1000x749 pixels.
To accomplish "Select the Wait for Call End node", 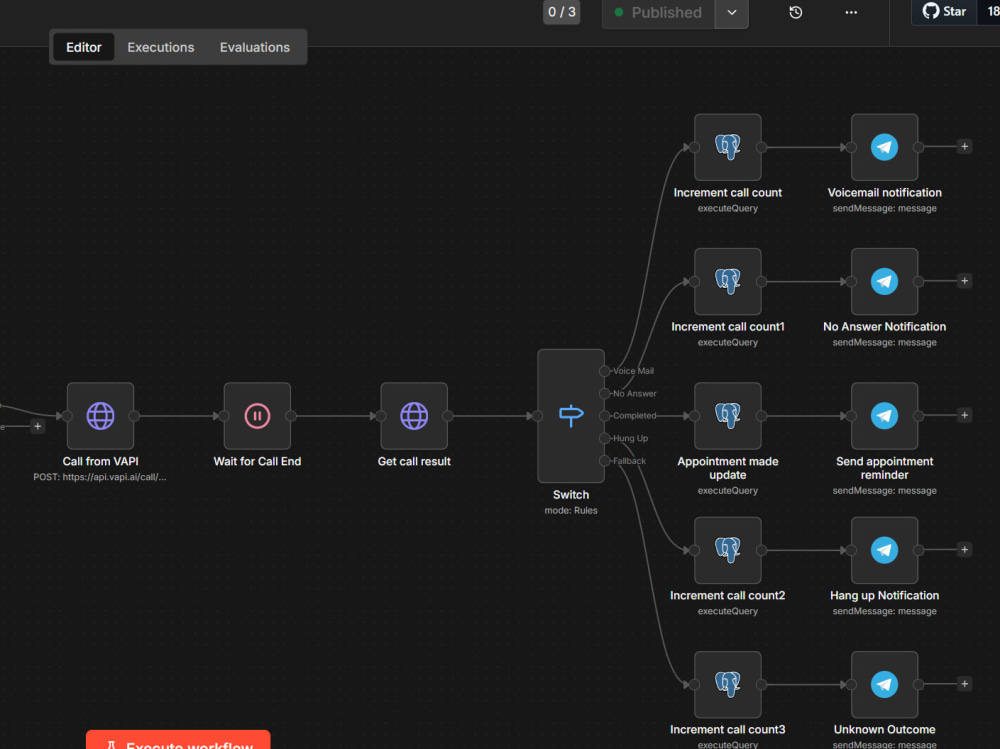I will pos(257,416).
